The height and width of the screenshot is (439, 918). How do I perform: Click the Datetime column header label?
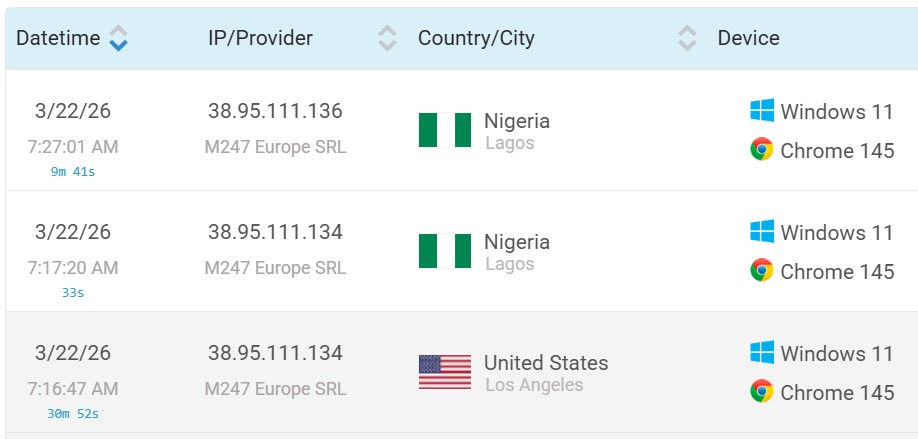click(58, 39)
